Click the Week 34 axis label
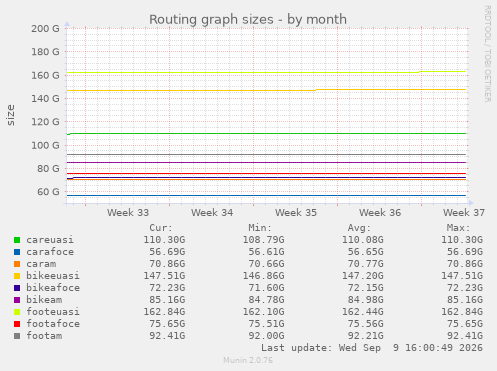 [212, 213]
